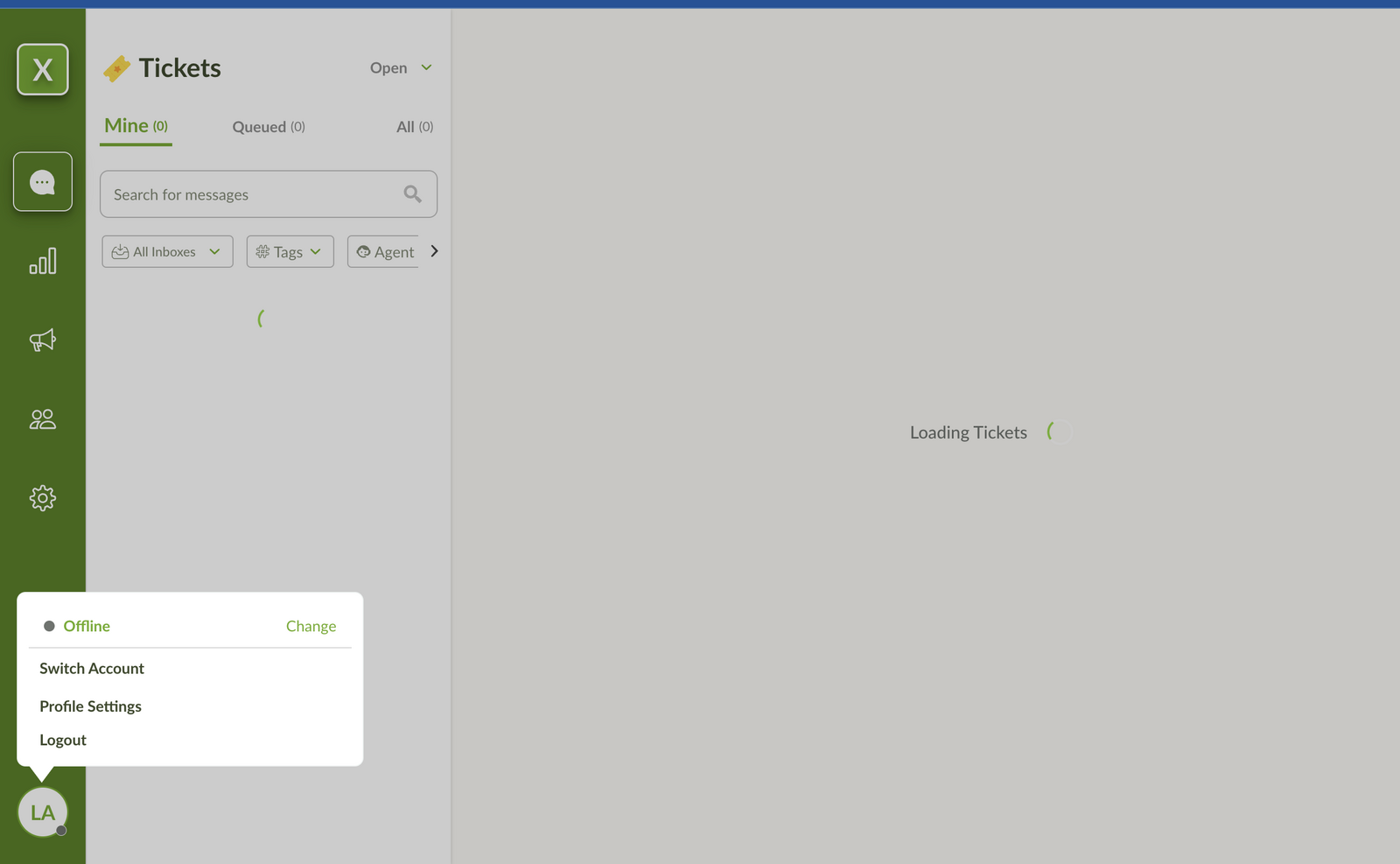Open the Open ticket status dropdown
The image size is (1400, 864).
(x=399, y=67)
